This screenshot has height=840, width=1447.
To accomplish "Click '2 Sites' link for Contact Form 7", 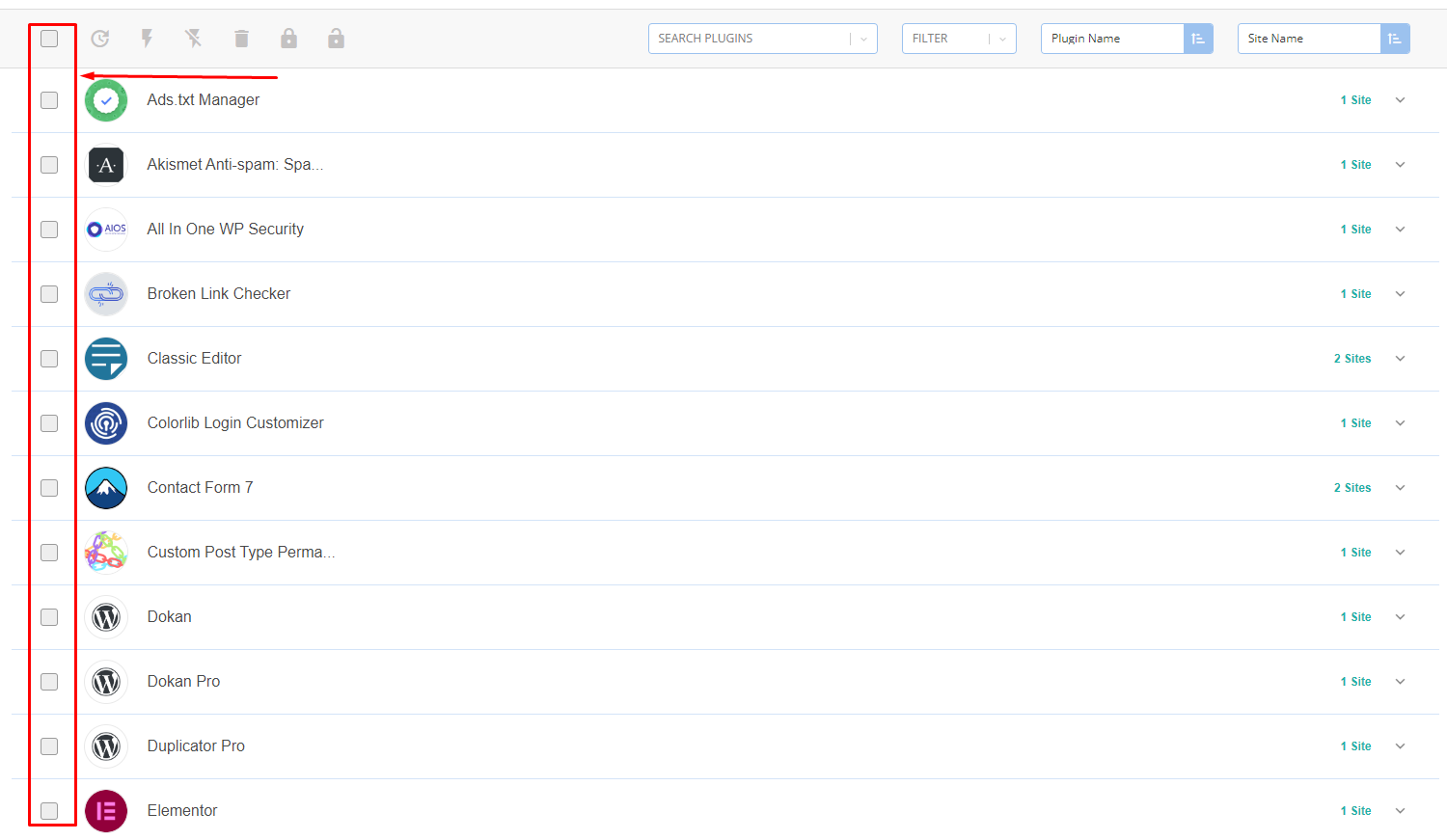I will (x=1352, y=488).
